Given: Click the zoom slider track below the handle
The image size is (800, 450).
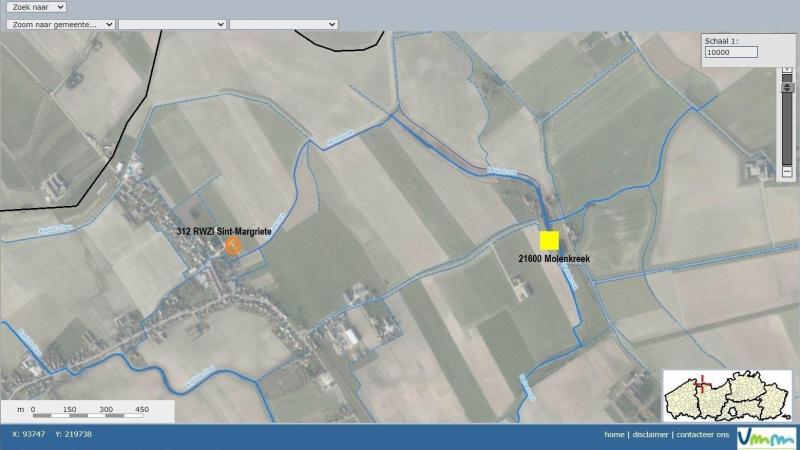Looking at the screenshot, I should pos(787,130).
